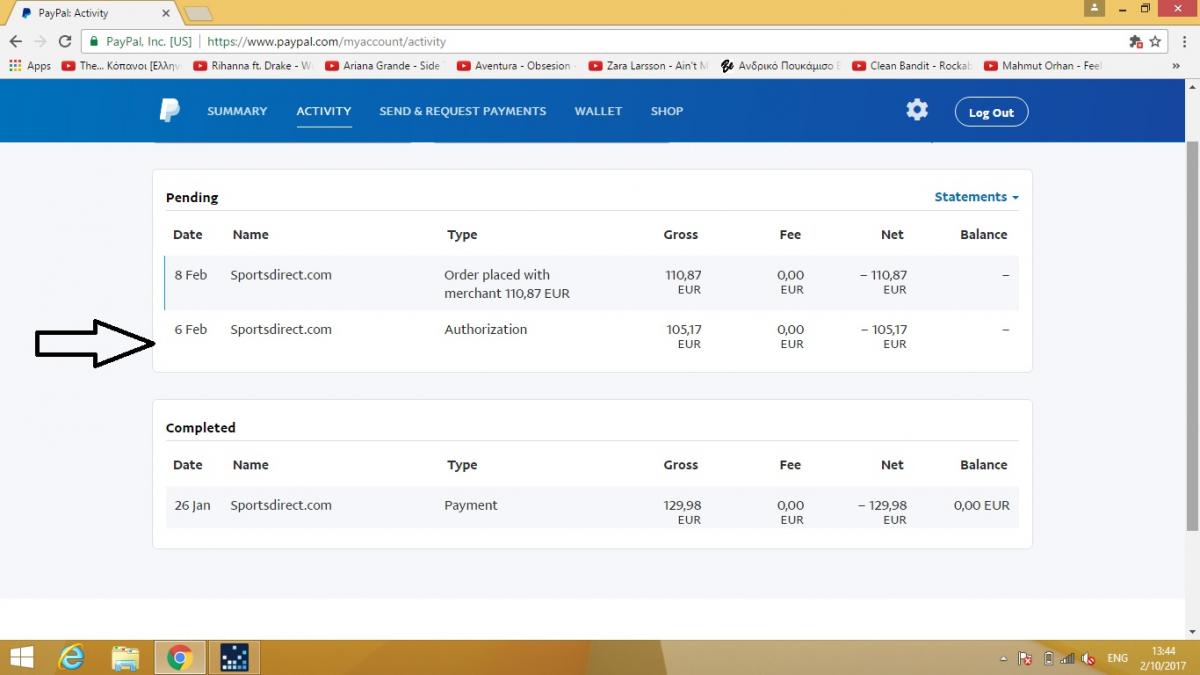Open account settings gear icon
This screenshot has height=675, width=1200.
tap(917, 110)
